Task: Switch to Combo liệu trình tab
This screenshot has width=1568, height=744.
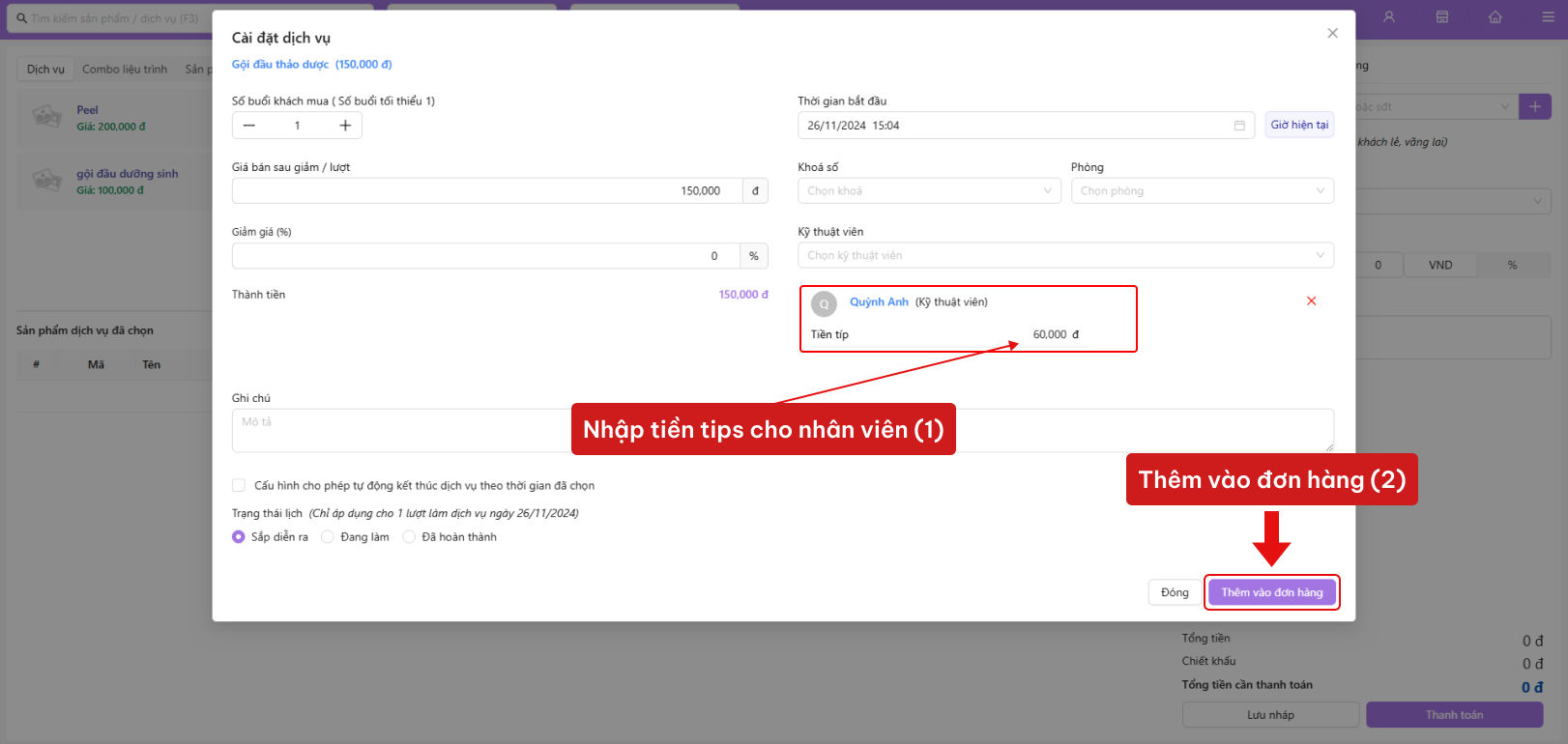Action: [x=125, y=70]
